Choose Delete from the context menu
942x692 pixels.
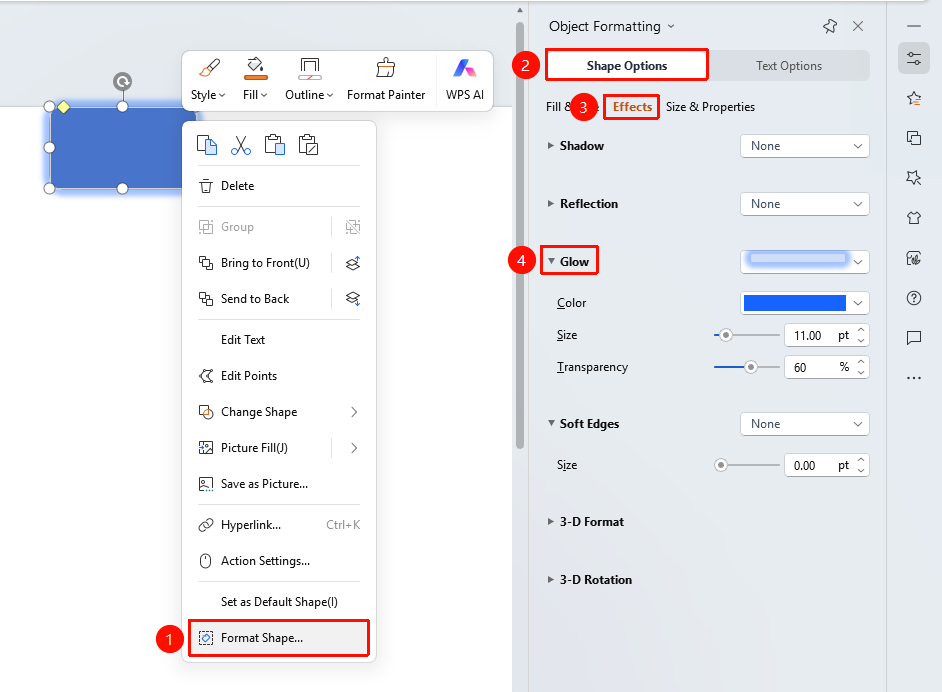pyautogui.click(x=279, y=186)
